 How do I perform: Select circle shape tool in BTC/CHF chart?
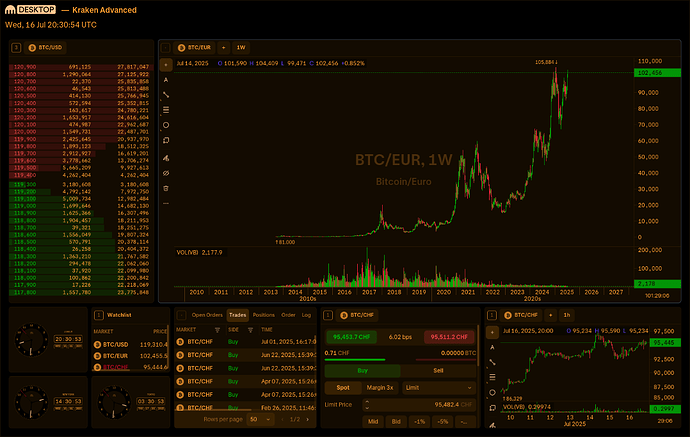click(492, 393)
